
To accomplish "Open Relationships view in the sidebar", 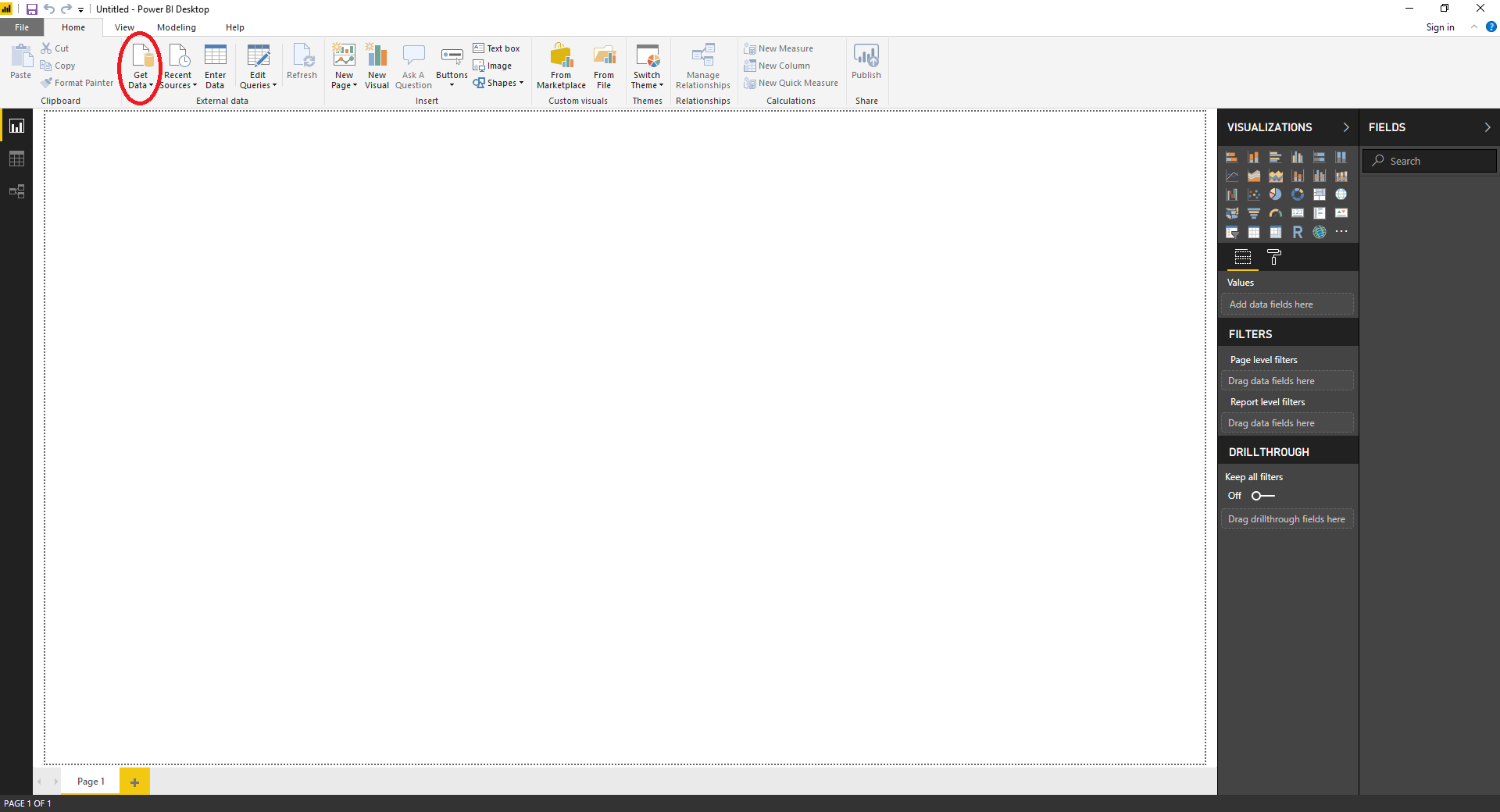I will tap(16, 191).
